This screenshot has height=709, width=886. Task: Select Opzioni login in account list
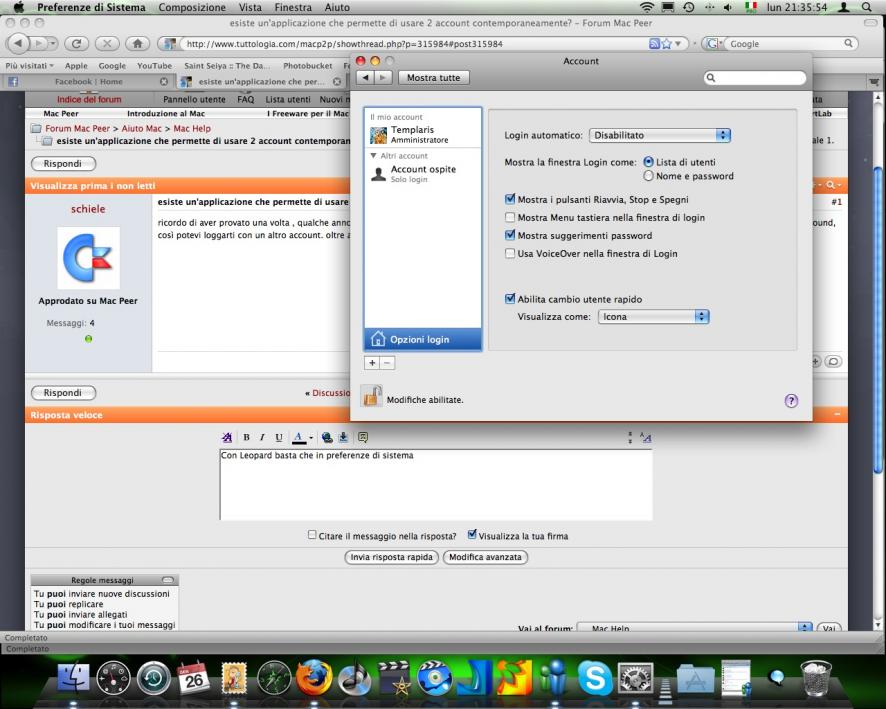click(423, 339)
